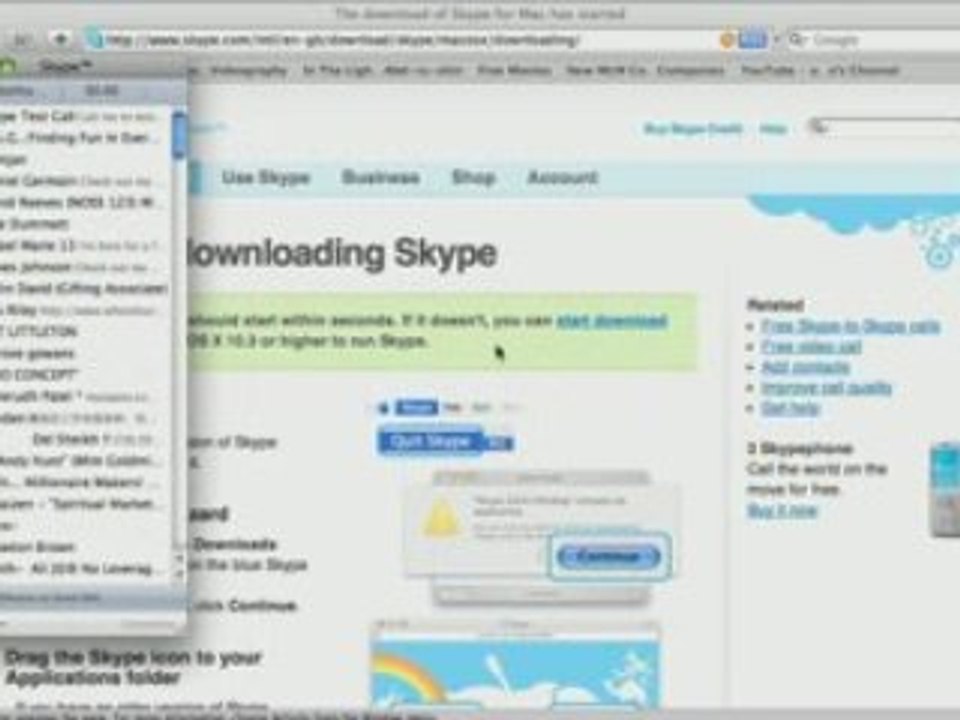
Task: Select the Del Sheikh contact
Action: tap(86, 439)
